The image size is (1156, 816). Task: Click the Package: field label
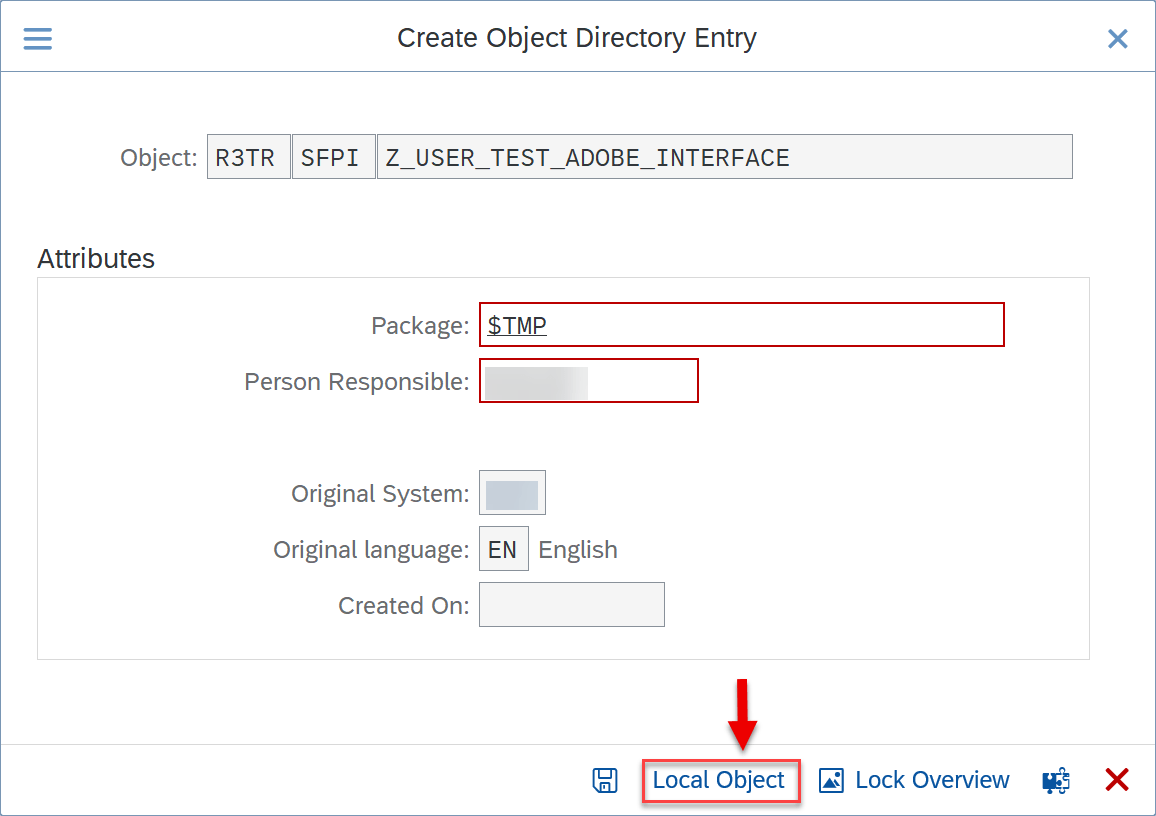click(419, 326)
